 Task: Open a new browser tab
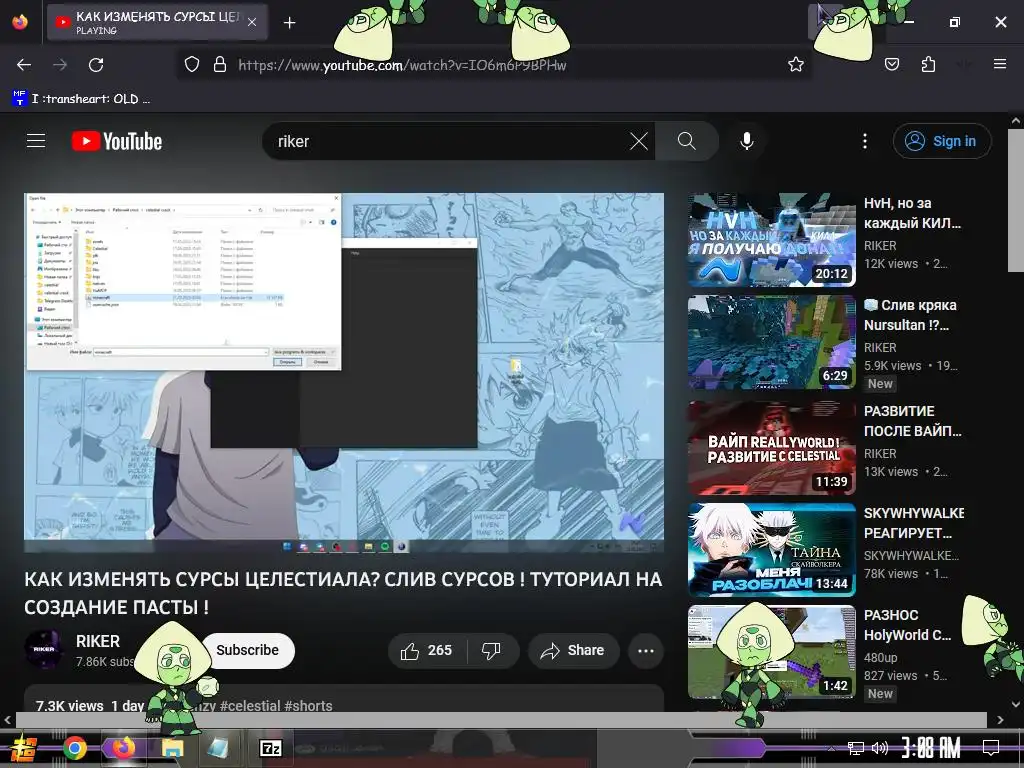[x=289, y=23]
